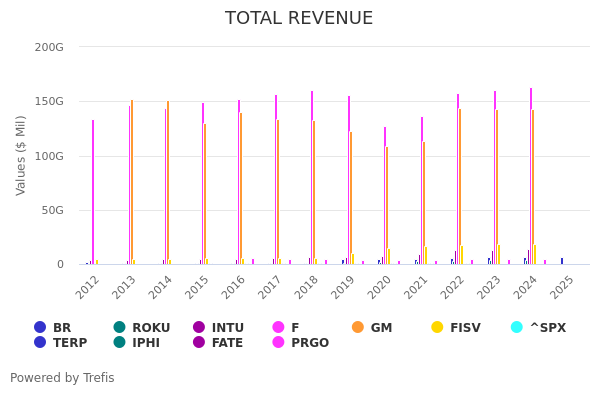The height and width of the screenshot is (400, 600).
Task: Click the 200G y-axis tick label
Action: coord(49,47)
